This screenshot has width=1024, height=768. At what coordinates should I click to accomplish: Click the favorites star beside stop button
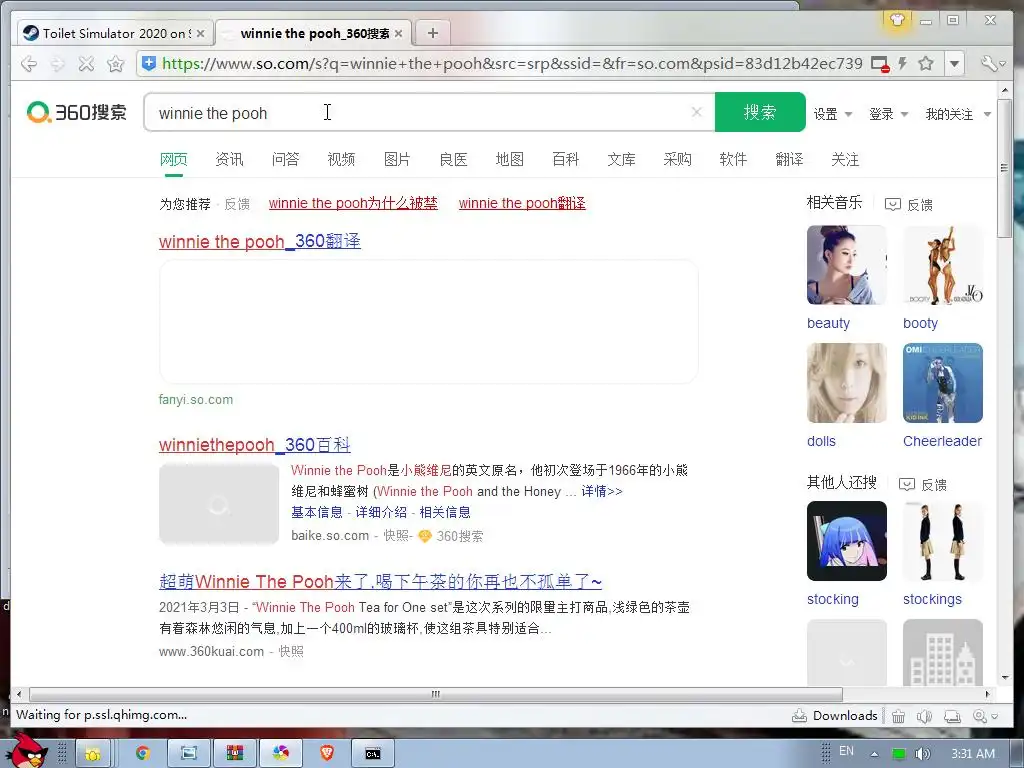coord(116,64)
